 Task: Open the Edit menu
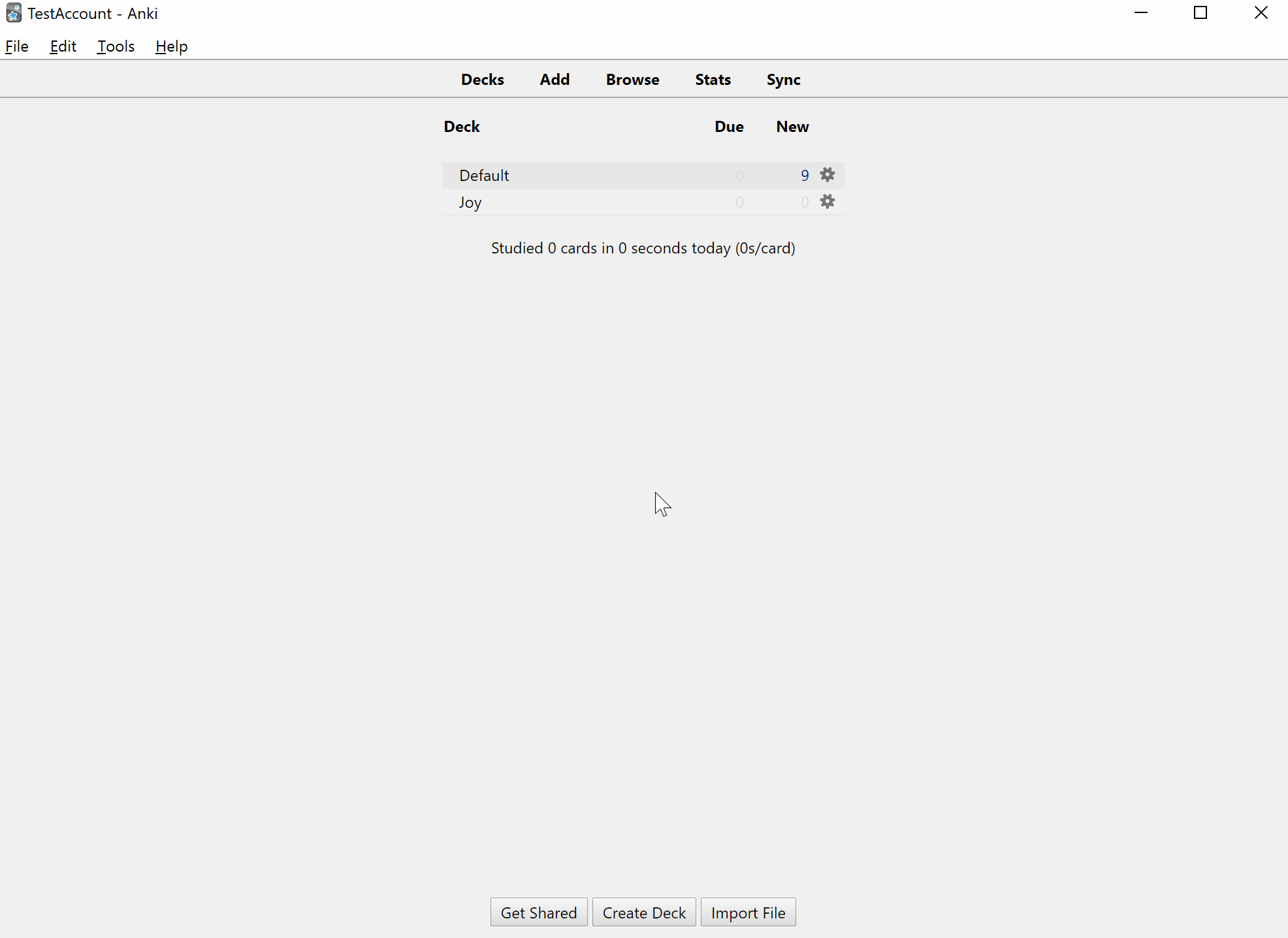click(62, 46)
